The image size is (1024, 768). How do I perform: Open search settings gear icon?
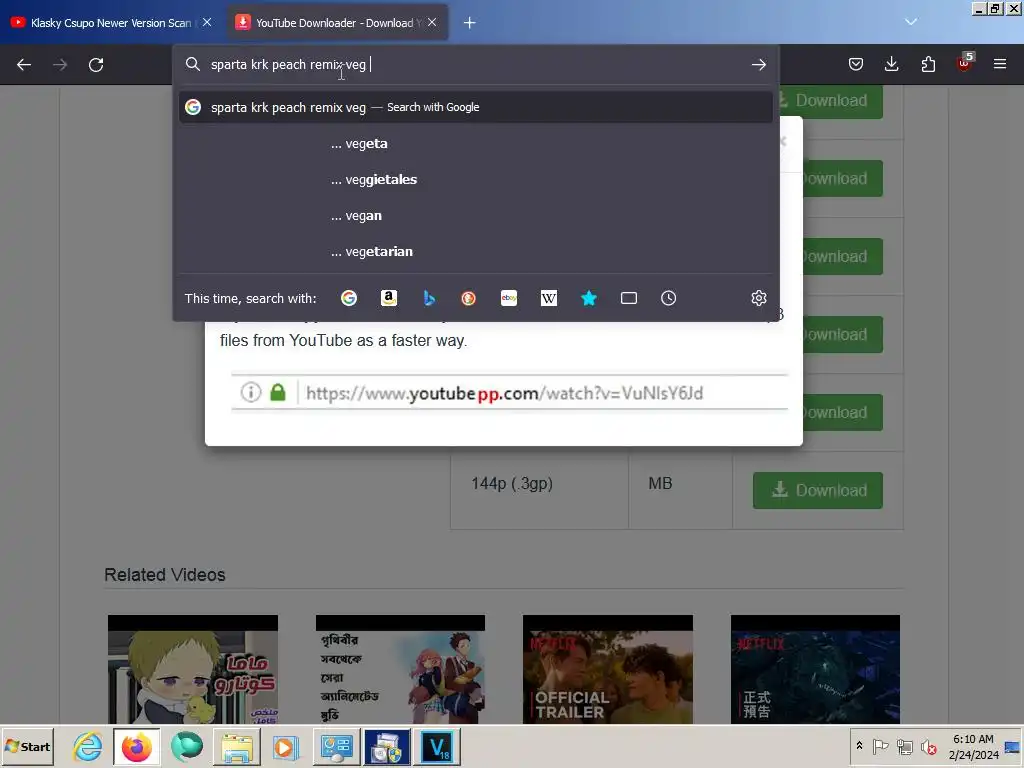(x=758, y=298)
